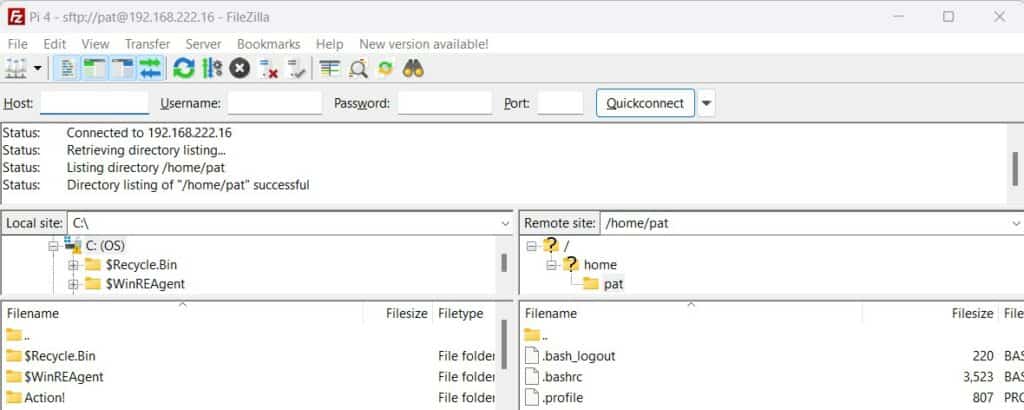Screen dimensions: 1024x410
Task: Open the directory listing filters dialog
Action: (330, 68)
